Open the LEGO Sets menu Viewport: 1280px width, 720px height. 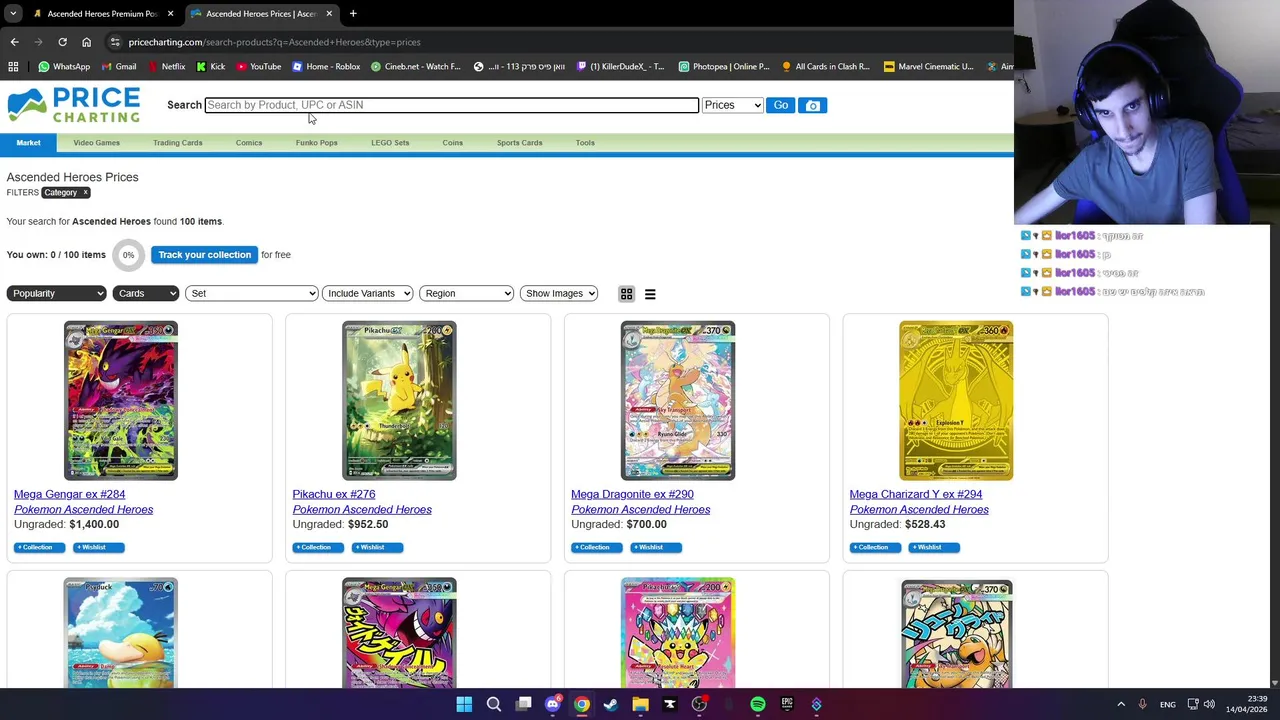(x=390, y=143)
